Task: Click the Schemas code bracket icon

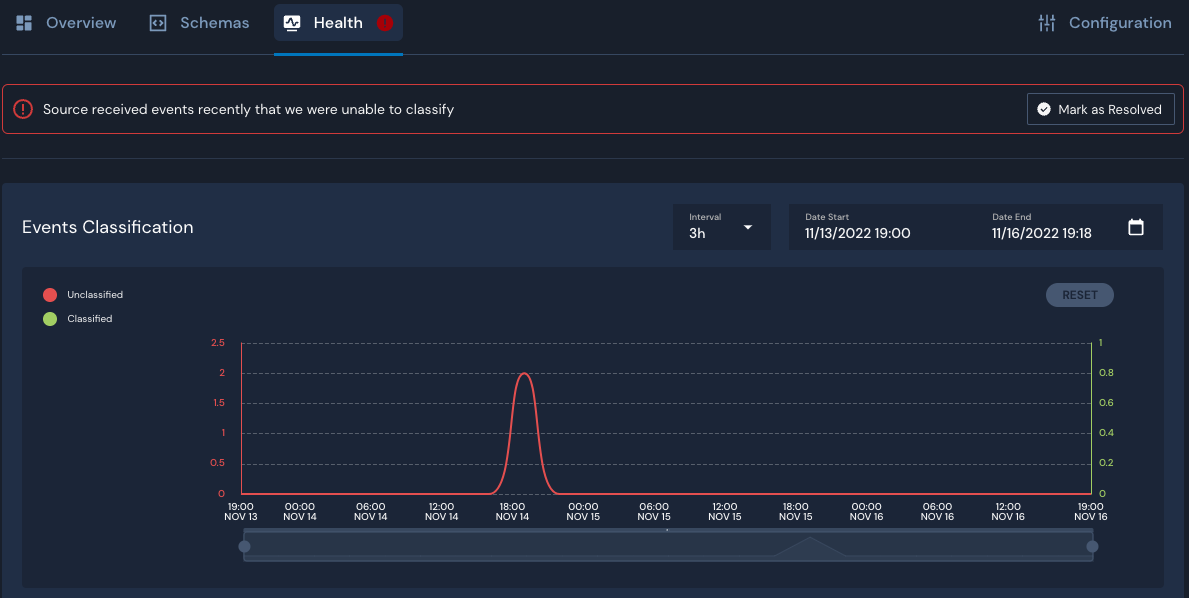Action: click(158, 23)
